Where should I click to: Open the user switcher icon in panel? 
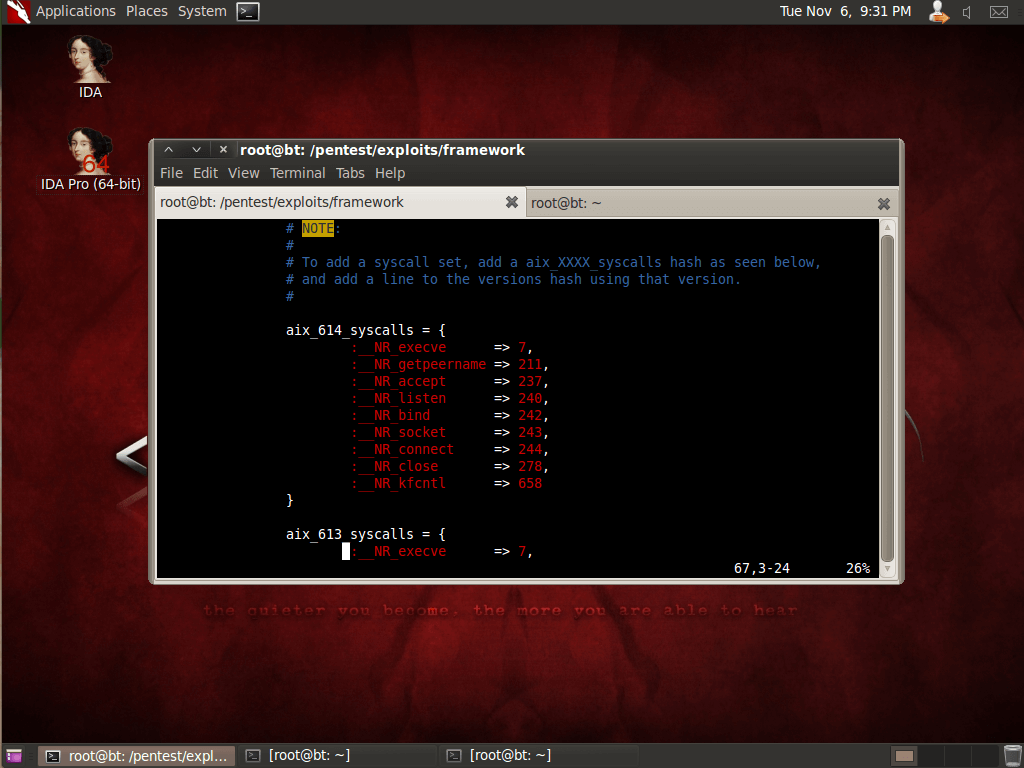[937, 12]
